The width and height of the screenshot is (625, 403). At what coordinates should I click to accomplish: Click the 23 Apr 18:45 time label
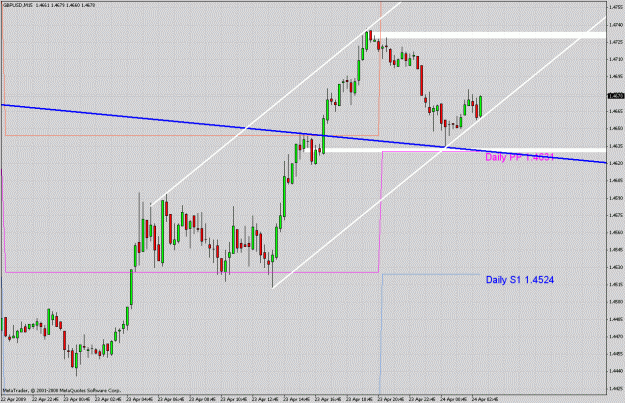[x=359, y=399]
